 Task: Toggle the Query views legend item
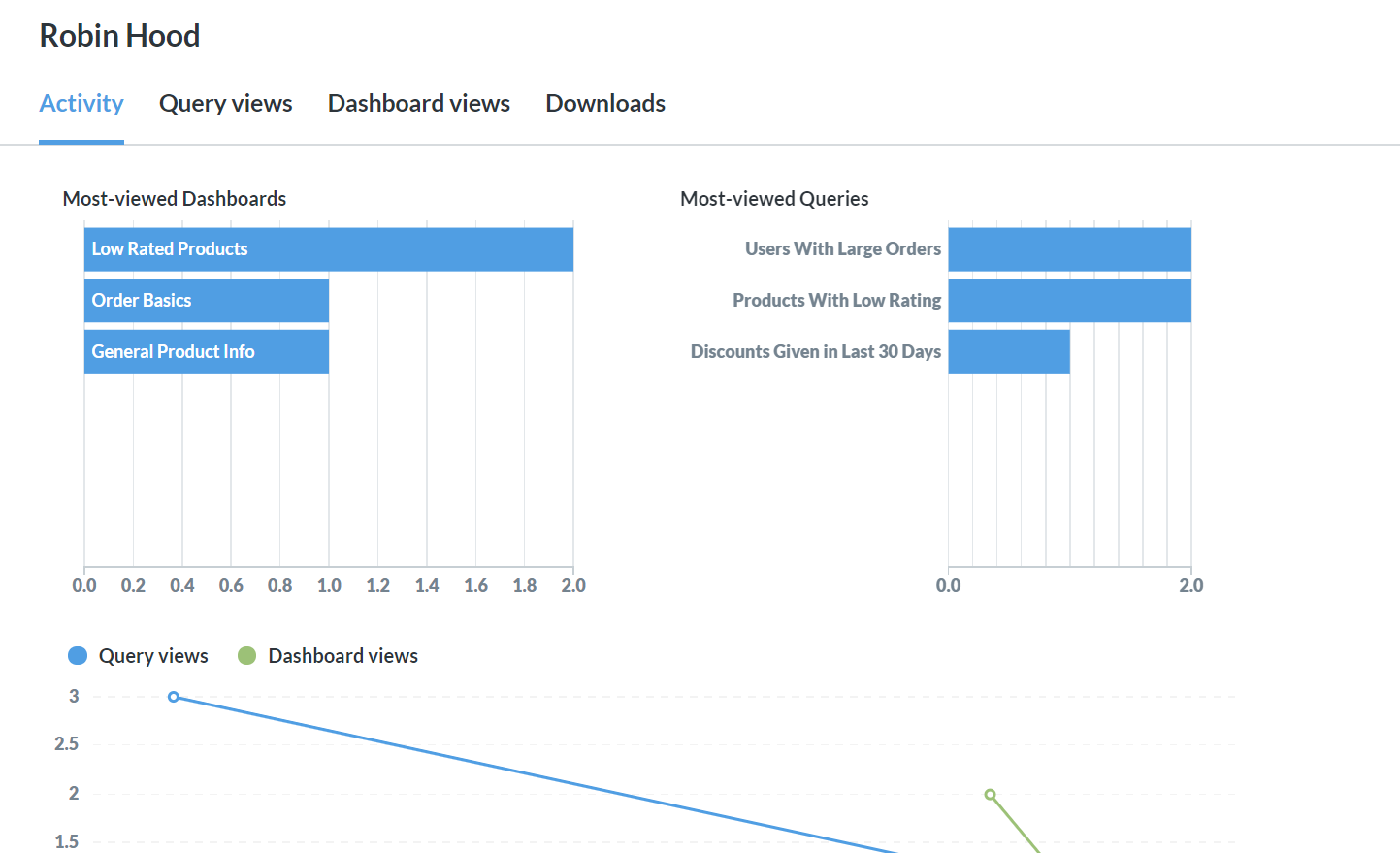click(x=153, y=656)
